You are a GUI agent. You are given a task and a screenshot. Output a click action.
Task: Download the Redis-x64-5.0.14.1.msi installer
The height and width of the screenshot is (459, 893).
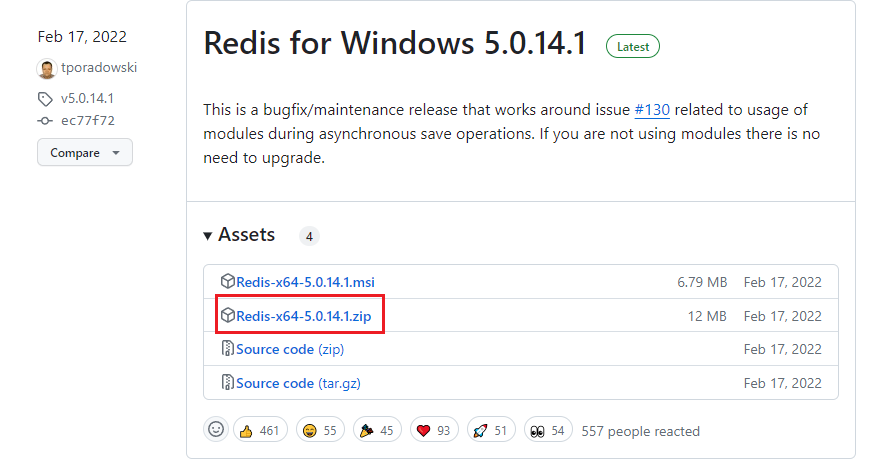(305, 282)
